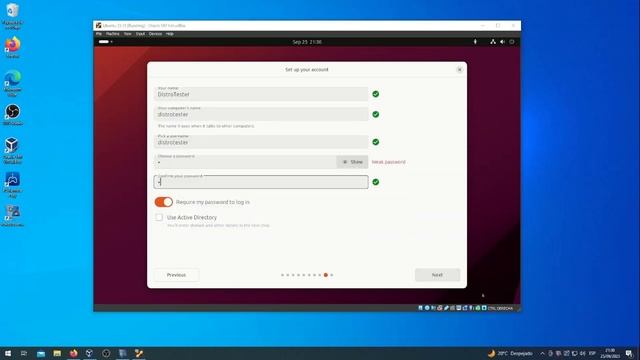Click the orange current-step progress dot

pyautogui.click(x=326, y=275)
